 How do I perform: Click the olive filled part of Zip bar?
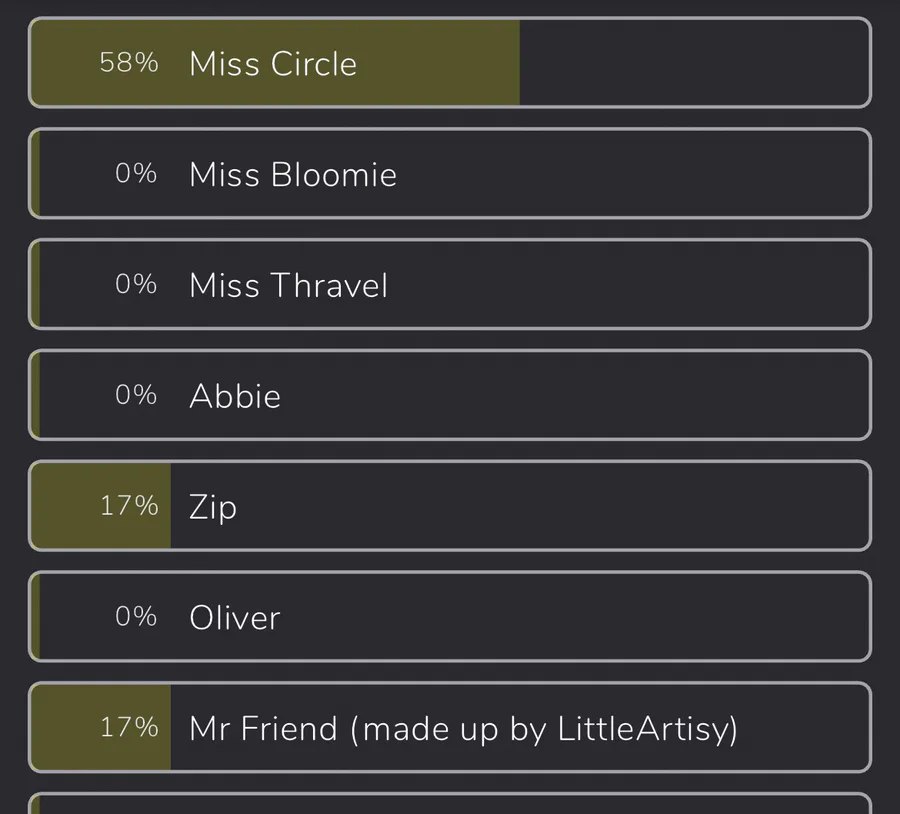coord(101,506)
